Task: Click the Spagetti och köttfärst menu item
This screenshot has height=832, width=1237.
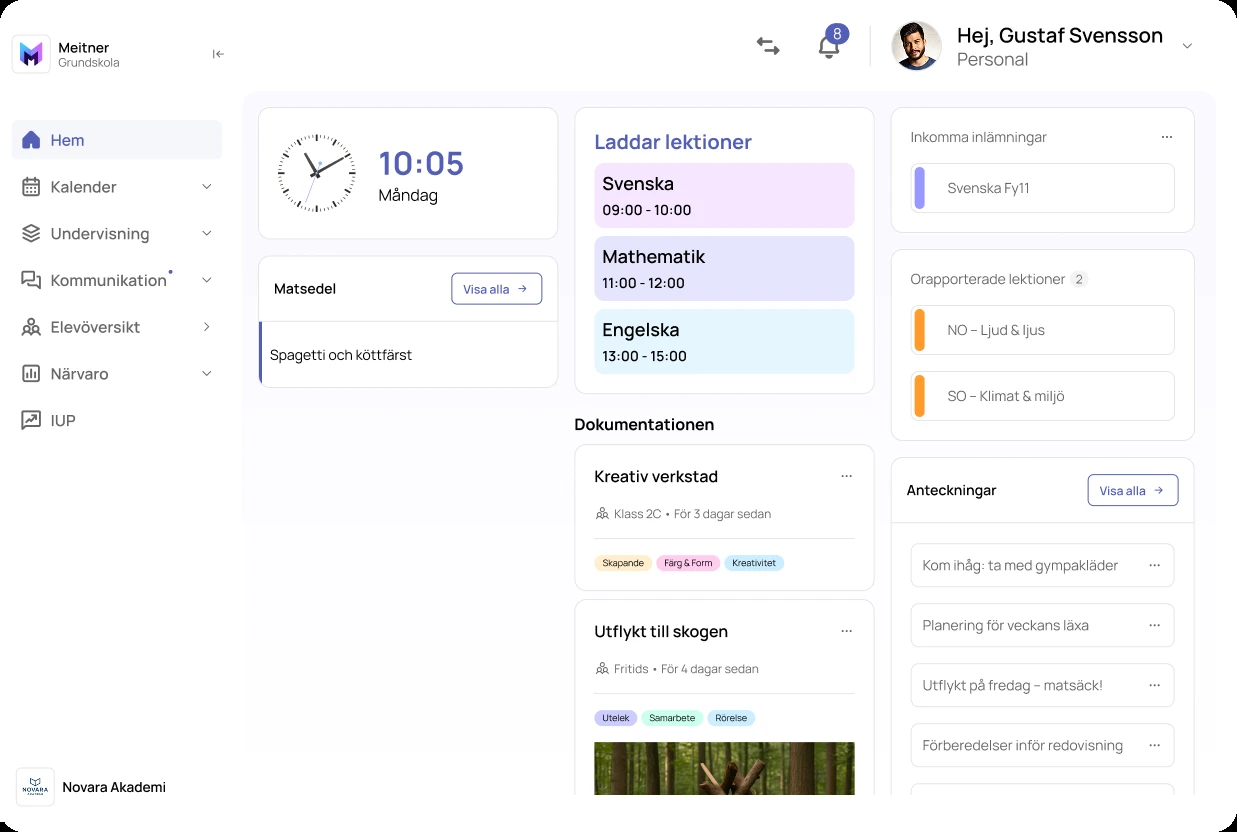Action: coord(408,355)
